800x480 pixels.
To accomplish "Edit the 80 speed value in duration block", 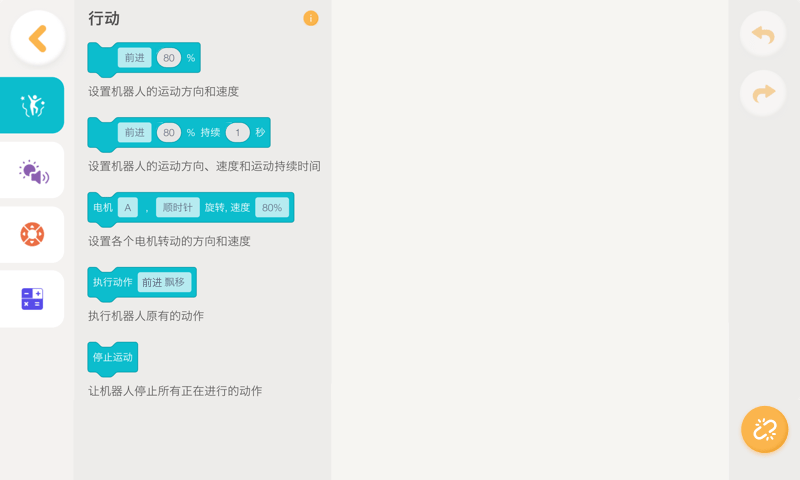I will (x=169, y=132).
